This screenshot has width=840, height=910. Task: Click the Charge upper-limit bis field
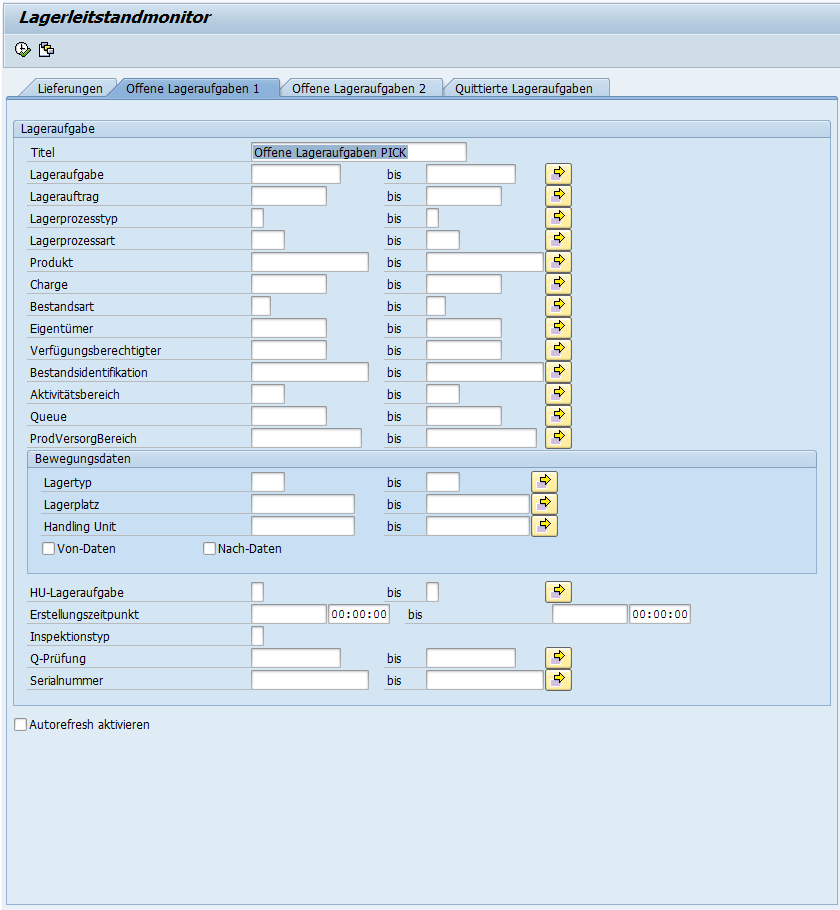[463, 284]
